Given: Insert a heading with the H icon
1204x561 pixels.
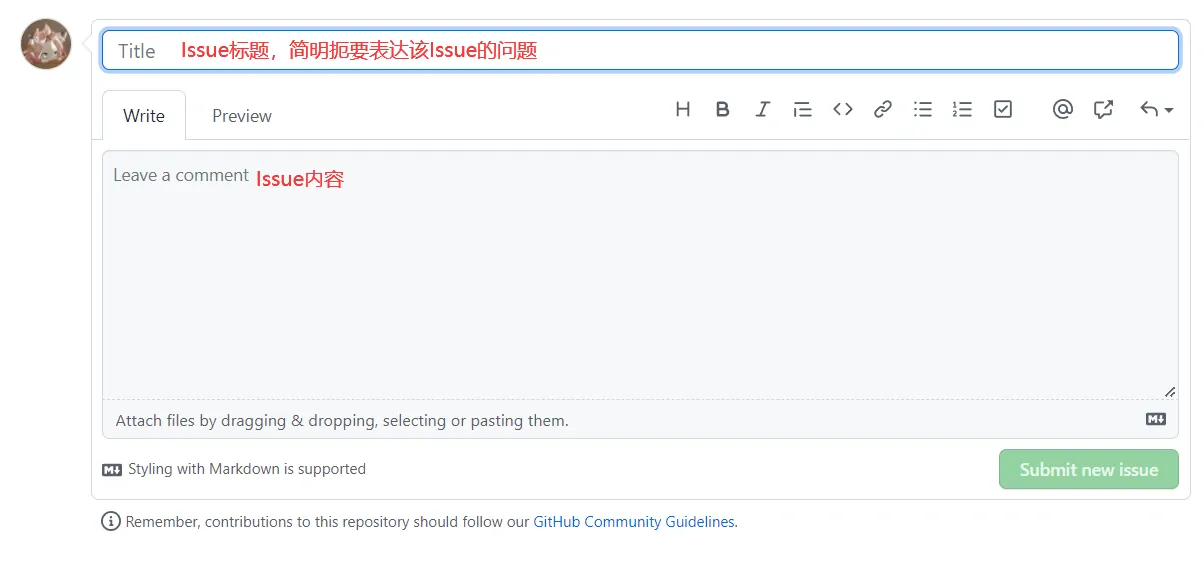Looking at the screenshot, I should 683,110.
